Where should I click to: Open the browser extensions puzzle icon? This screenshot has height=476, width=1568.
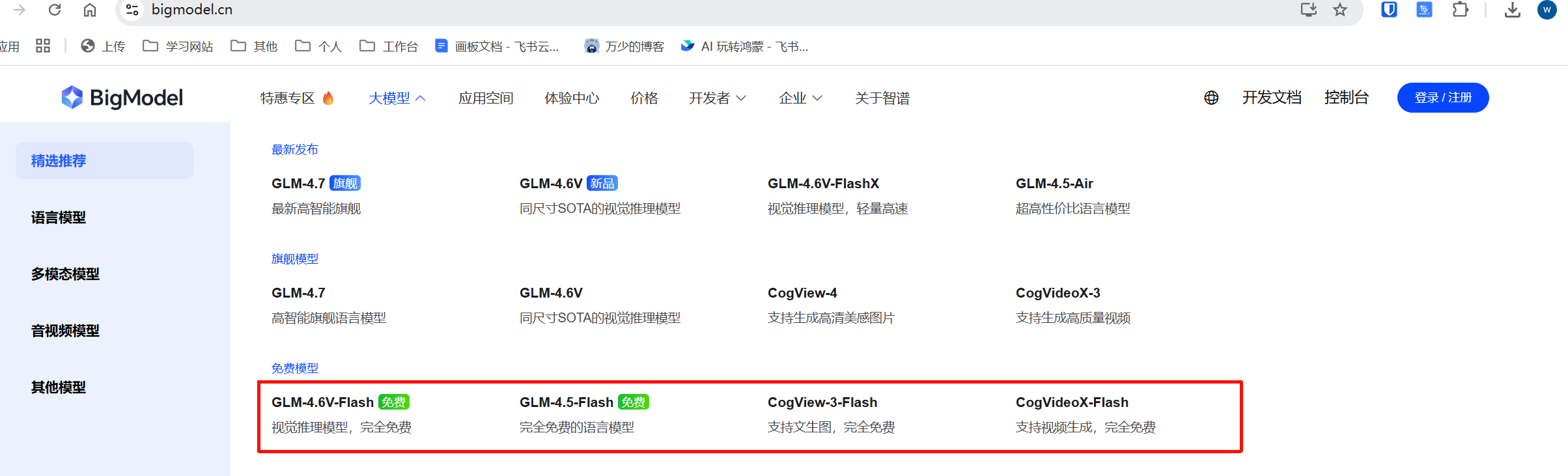1461,10
